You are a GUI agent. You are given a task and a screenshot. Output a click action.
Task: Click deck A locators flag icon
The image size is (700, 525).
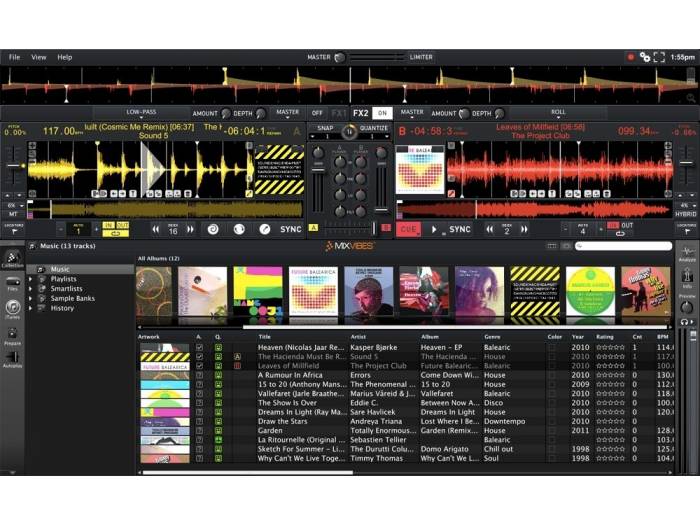click(x=14, y=229)
